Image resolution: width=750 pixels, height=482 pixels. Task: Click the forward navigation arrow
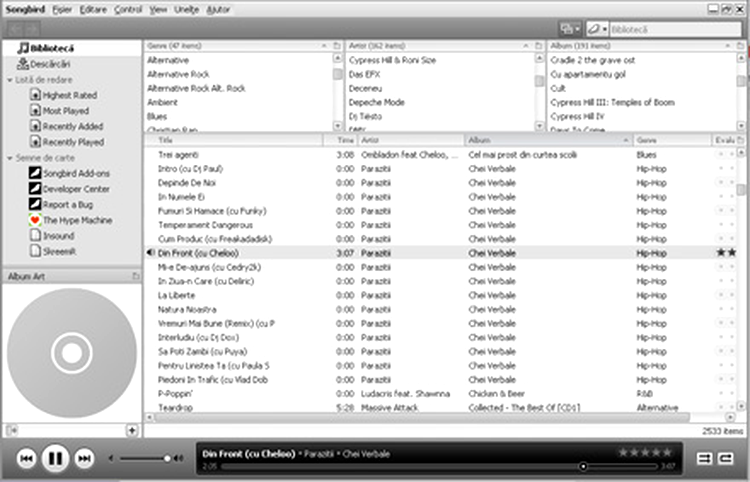32,29
